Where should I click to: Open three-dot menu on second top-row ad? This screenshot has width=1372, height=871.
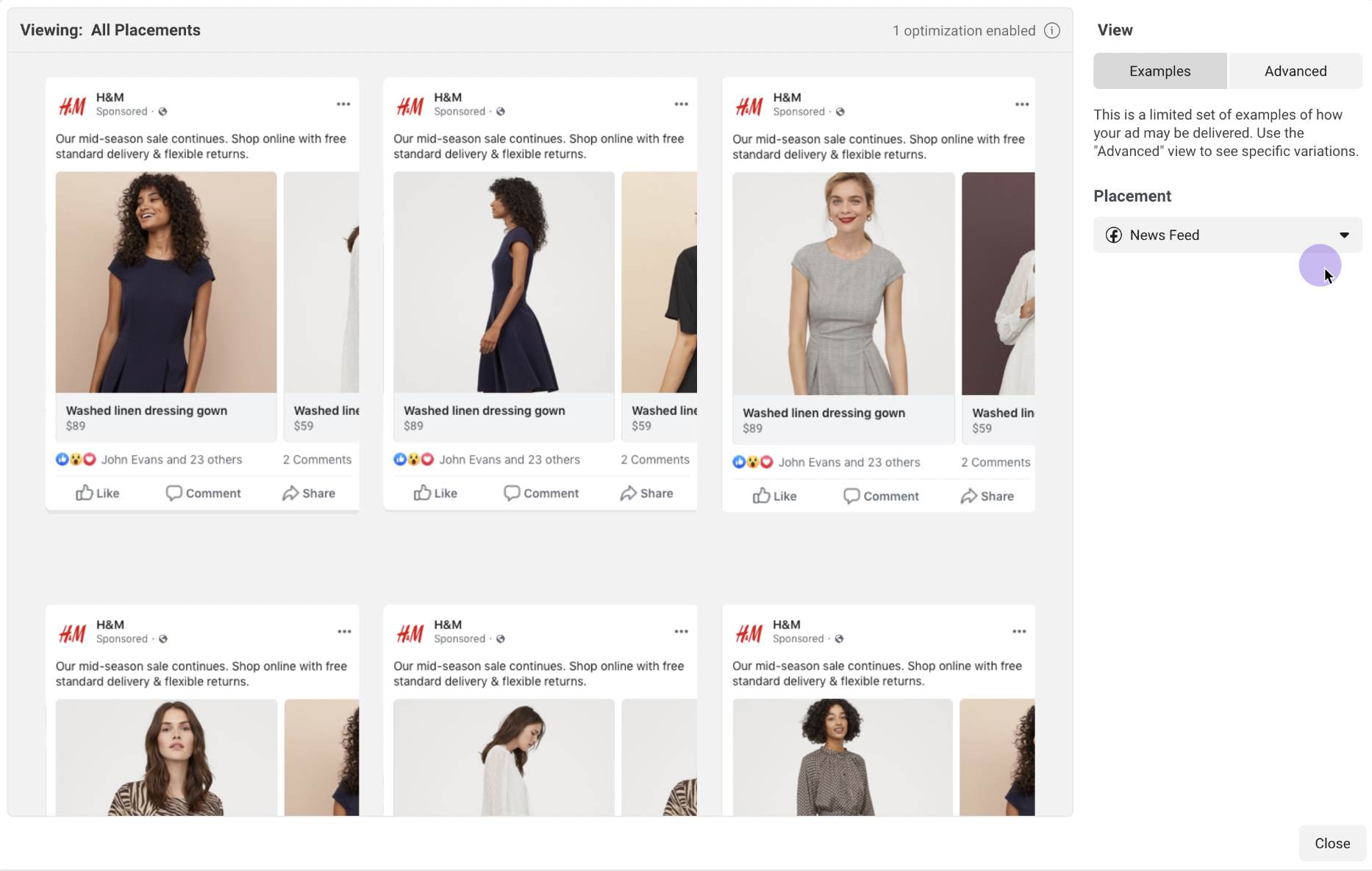click(x=681, y=104)
